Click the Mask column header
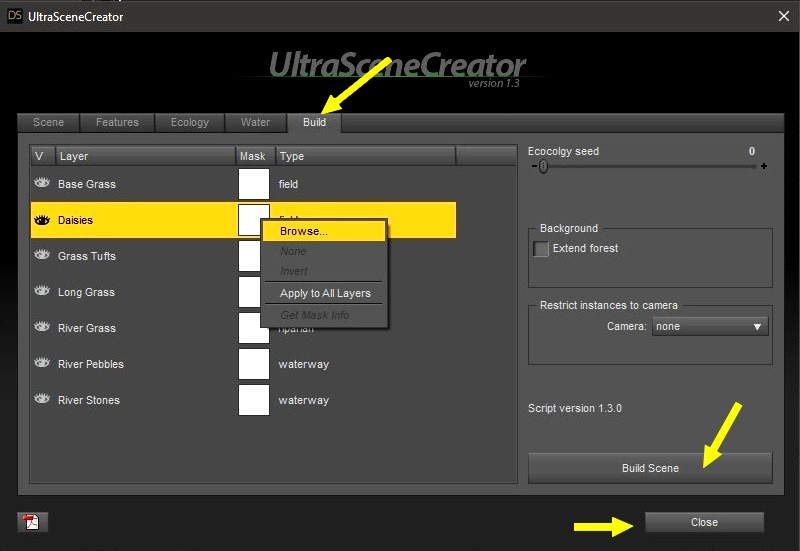 tap(256, 156)
